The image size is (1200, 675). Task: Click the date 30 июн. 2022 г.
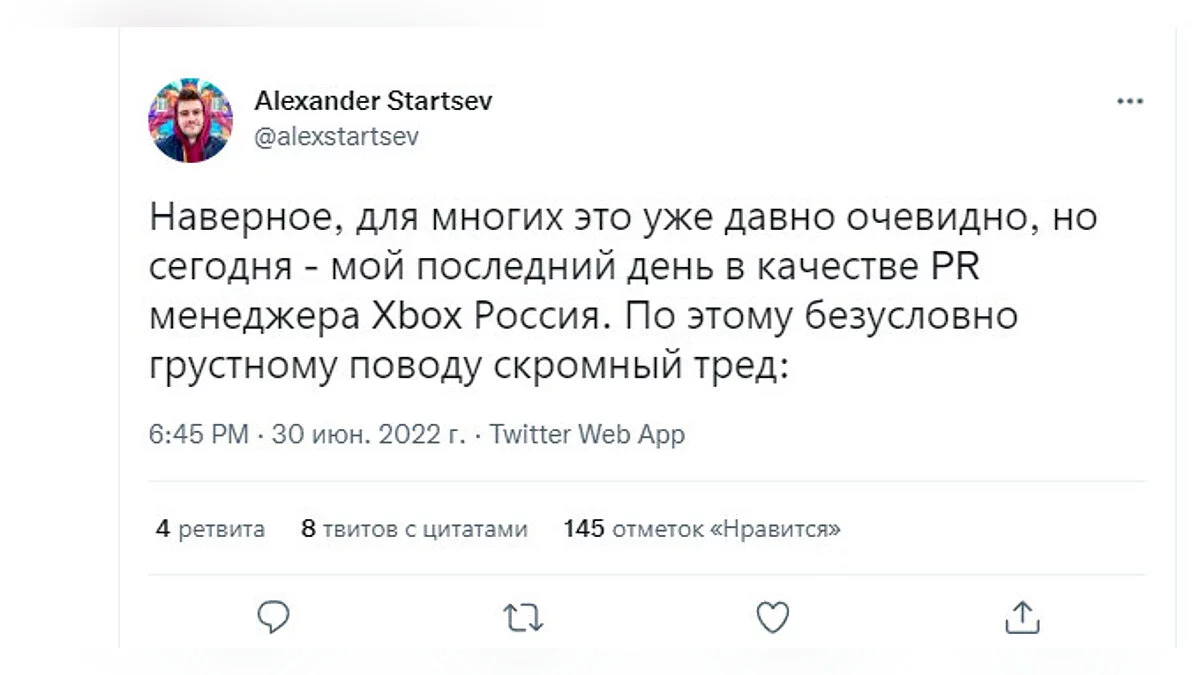[368, 435]
